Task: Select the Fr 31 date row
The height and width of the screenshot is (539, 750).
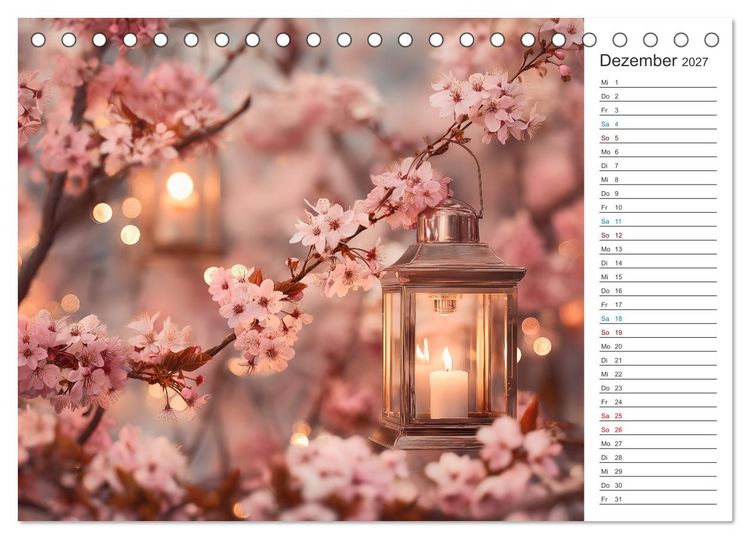Action: click(658, 498)
